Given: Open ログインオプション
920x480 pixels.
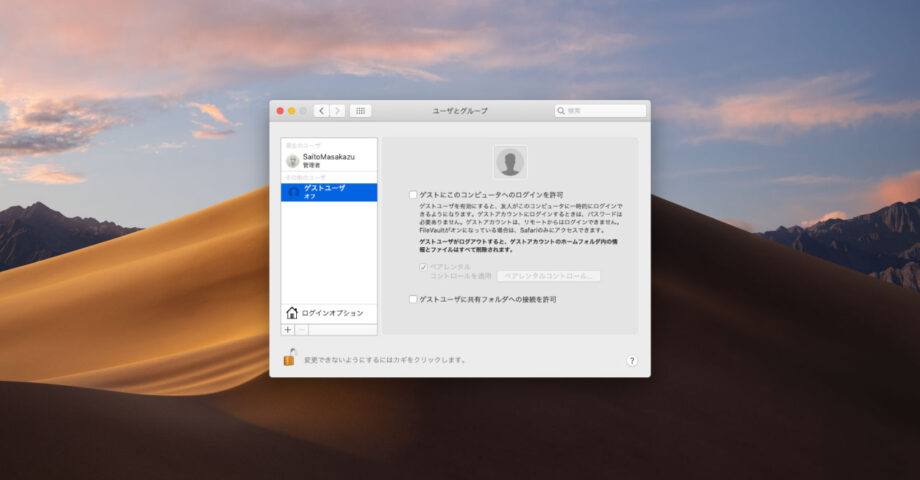Looking at the screenshot, I should coord(329,313).
